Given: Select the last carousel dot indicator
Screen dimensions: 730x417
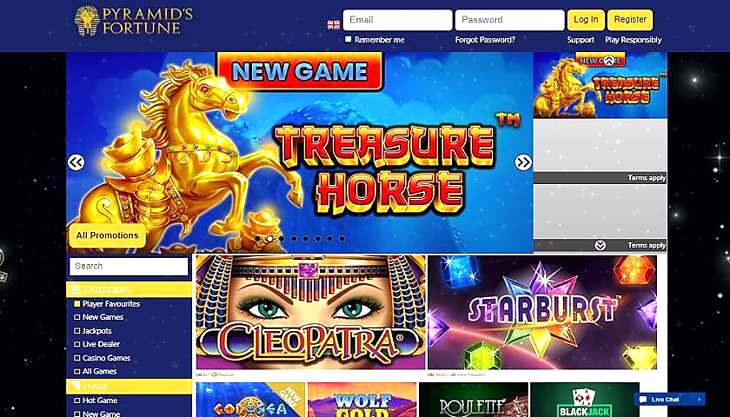Looking at the screenshot, I should click(x=342, y=238).
